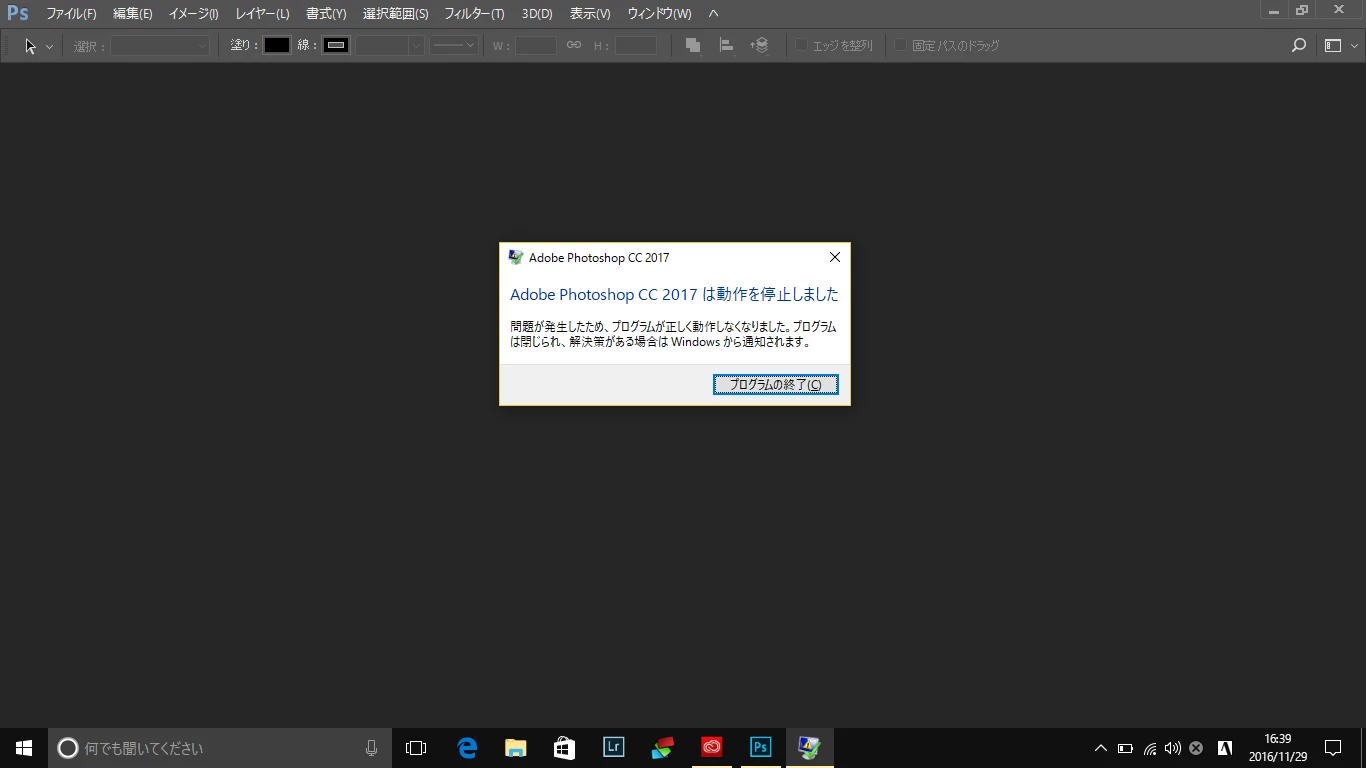Open the 選択範囲(S) menu
The height and width of the screenshot is (768, 1366).
click(395, 14)
